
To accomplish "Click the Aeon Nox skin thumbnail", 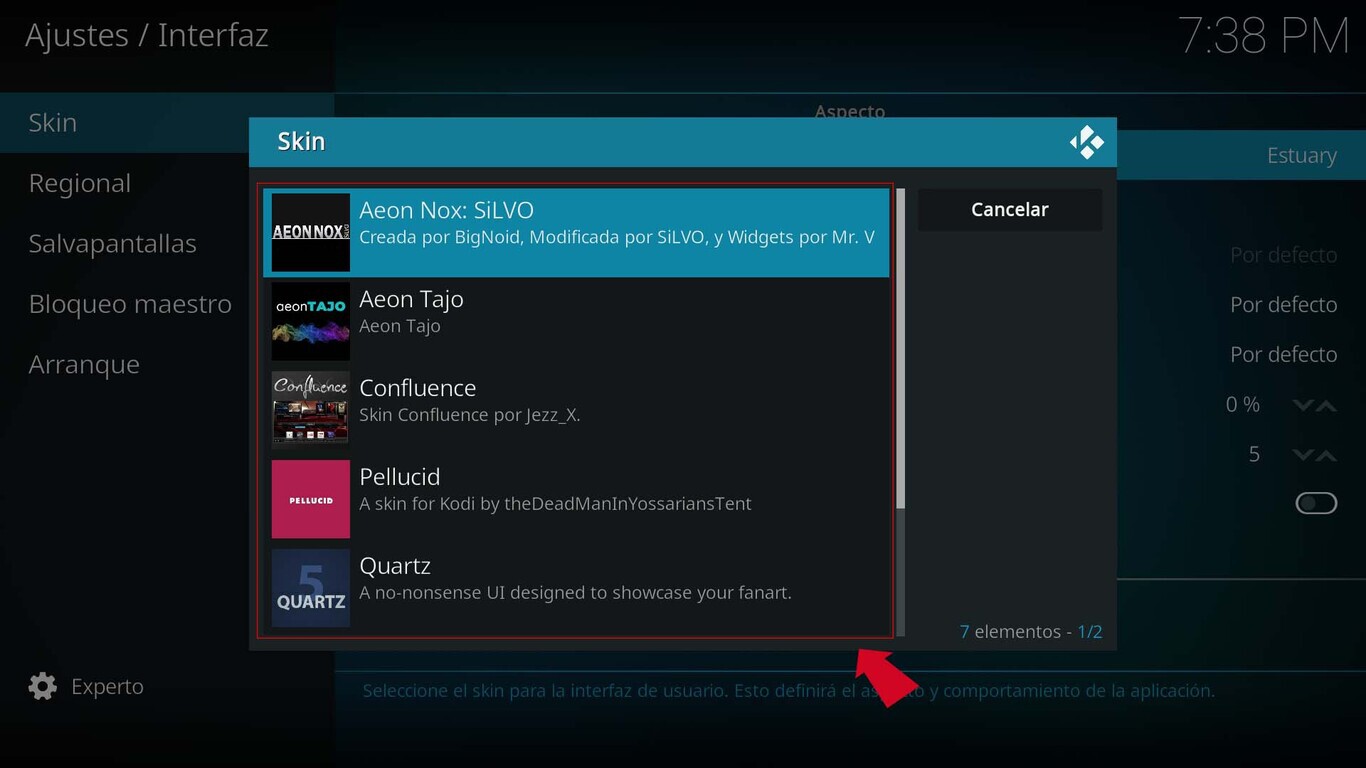I will click(310, 232).
